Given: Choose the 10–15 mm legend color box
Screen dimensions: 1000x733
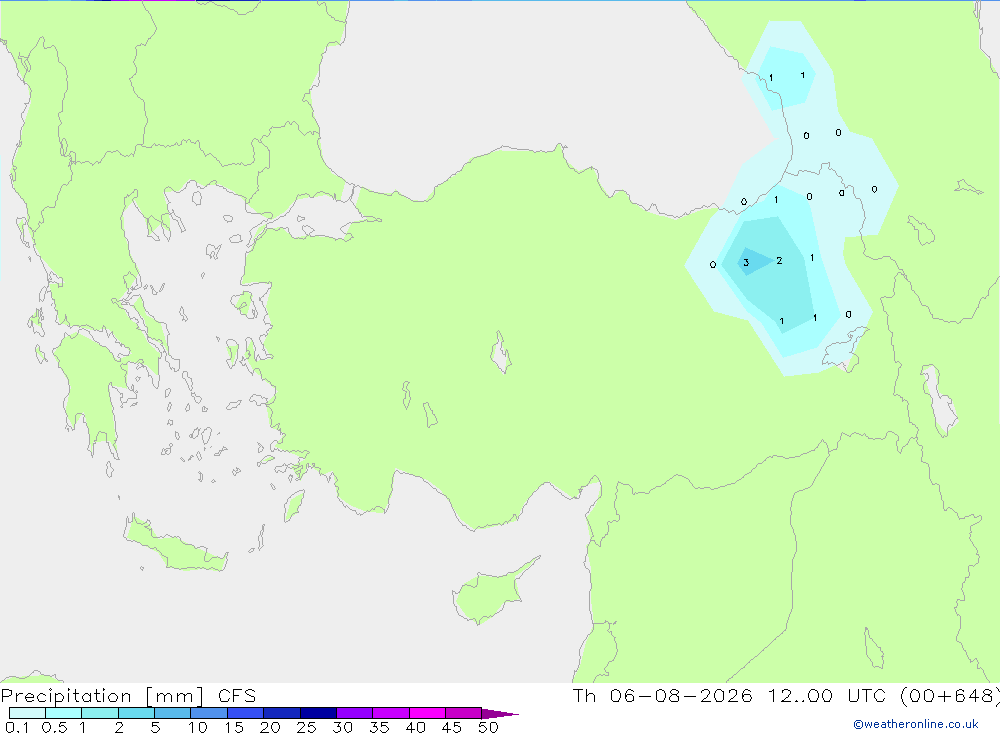Looking at the screenshot, I should pos(209,713).
